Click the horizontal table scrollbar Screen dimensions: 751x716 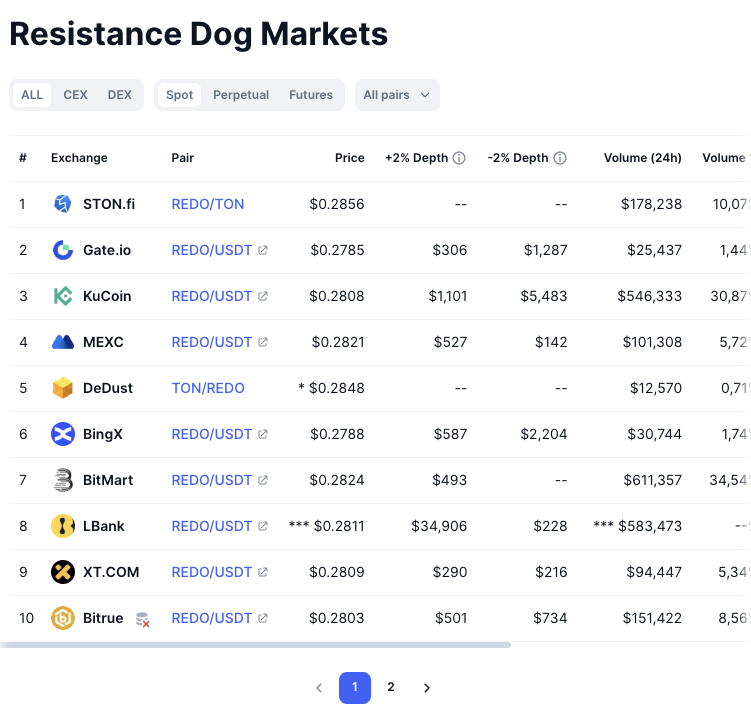256,645
